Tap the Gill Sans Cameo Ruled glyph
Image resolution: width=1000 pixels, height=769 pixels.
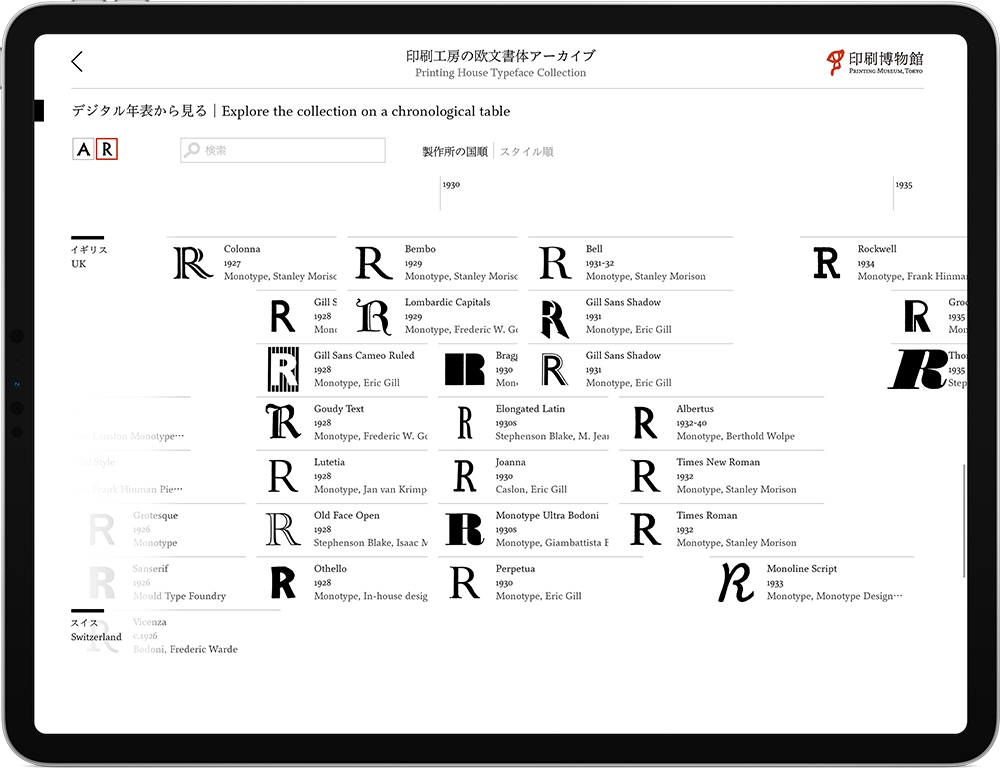tap(283, 369)
